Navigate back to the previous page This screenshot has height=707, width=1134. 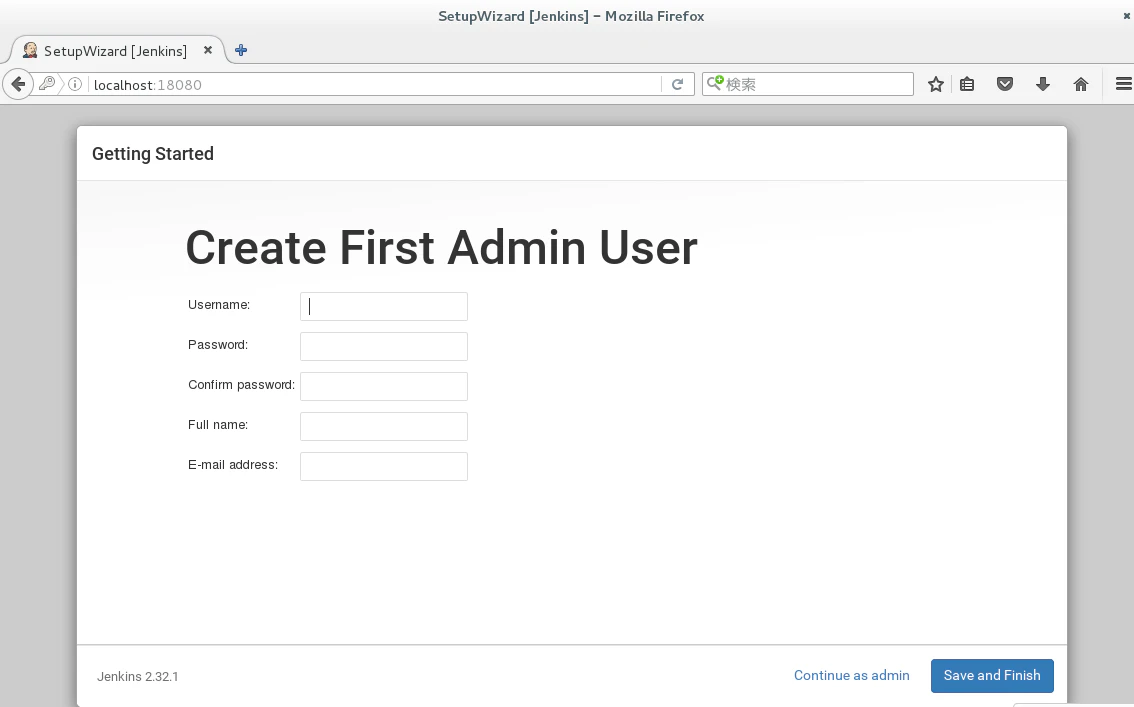pos(18,83)
